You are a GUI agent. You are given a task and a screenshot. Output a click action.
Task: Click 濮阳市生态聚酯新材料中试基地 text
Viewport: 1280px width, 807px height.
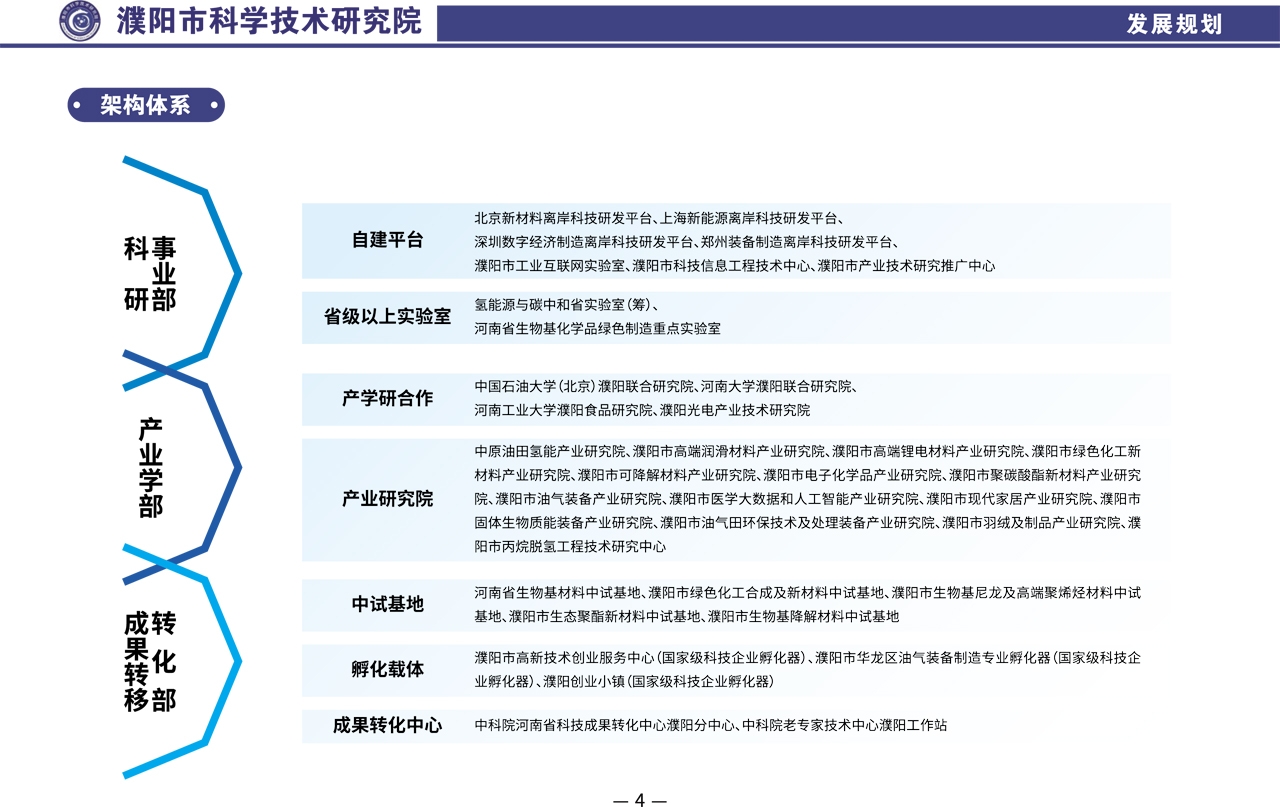[x=605, y=617]
